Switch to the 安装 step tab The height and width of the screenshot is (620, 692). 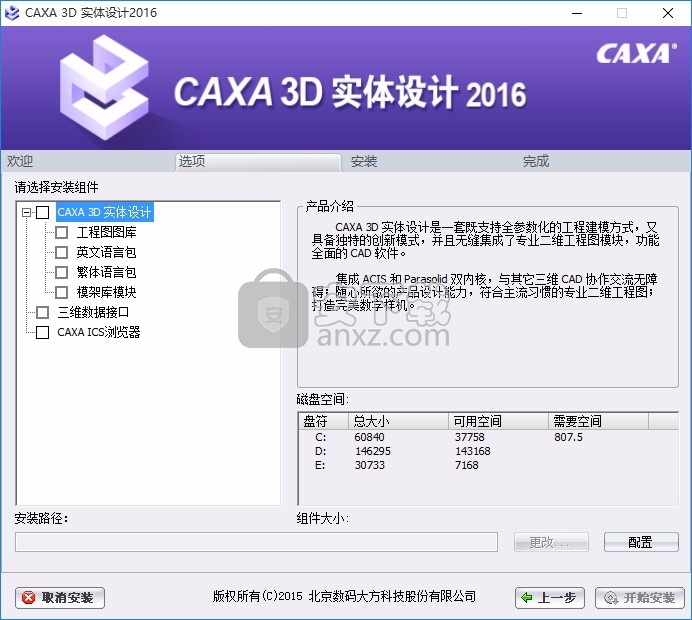coord(364,162)
